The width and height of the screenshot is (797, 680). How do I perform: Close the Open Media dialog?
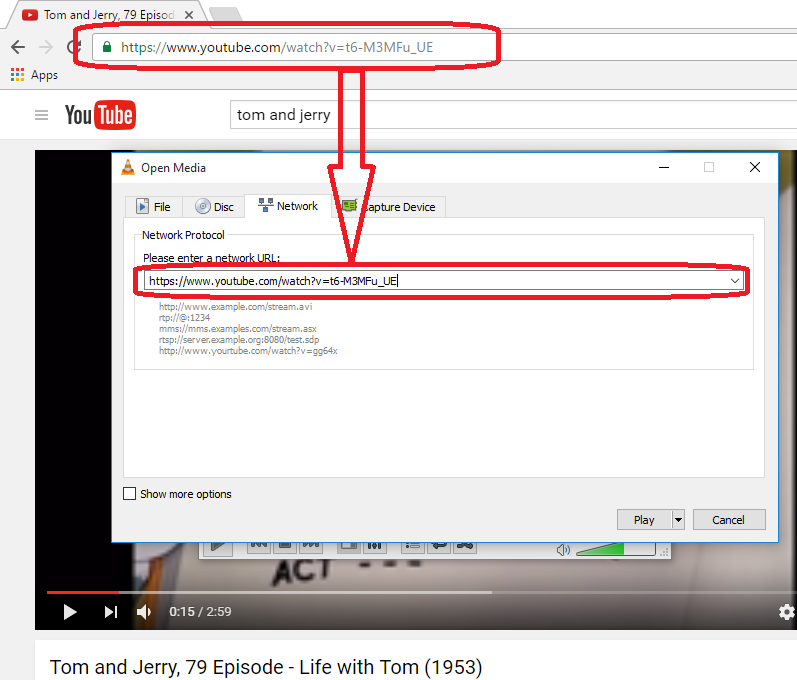click(x=755, y=167)
